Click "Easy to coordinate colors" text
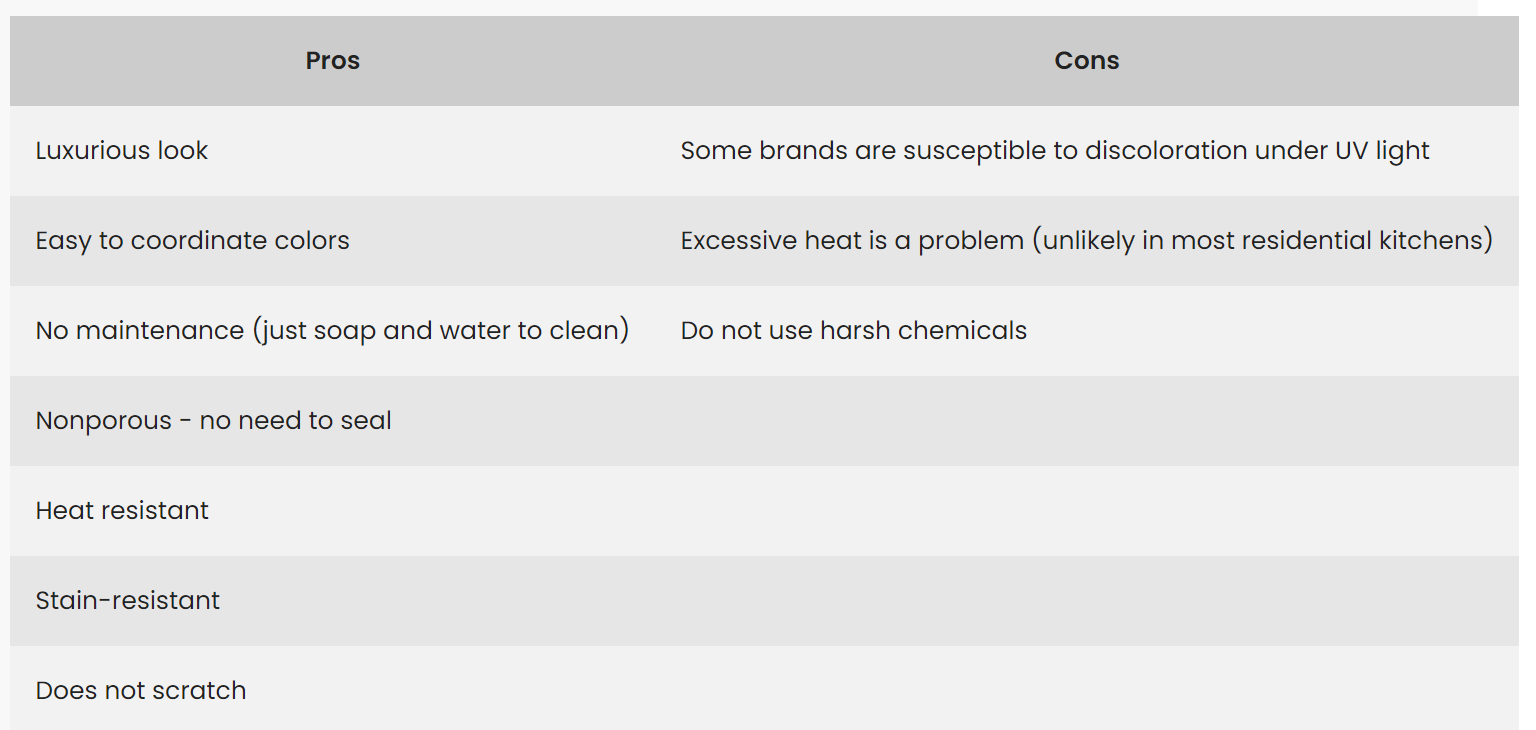This screenshot has height=730, width=1536. coord(192,241)
